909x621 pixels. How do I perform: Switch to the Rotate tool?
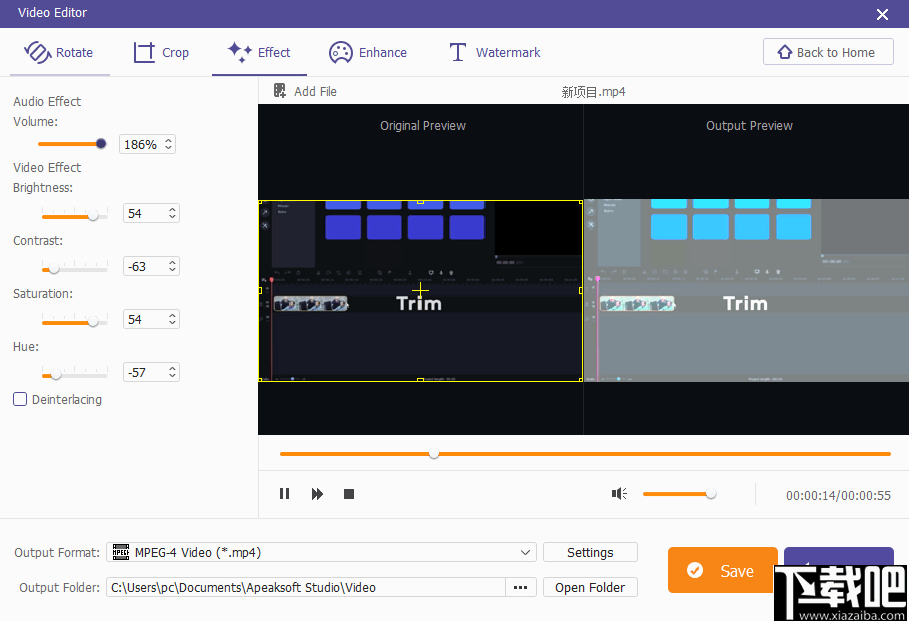point(59,52)
